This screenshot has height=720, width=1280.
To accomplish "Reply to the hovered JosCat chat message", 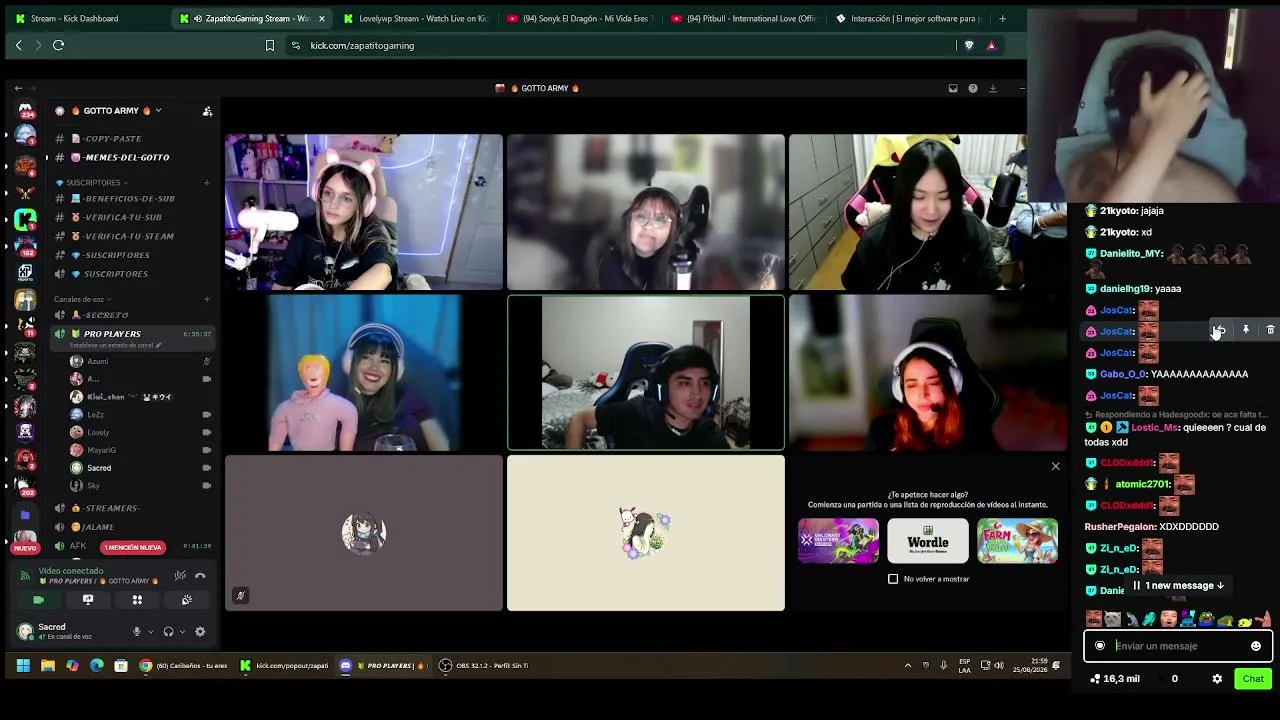I will 1220,330.
